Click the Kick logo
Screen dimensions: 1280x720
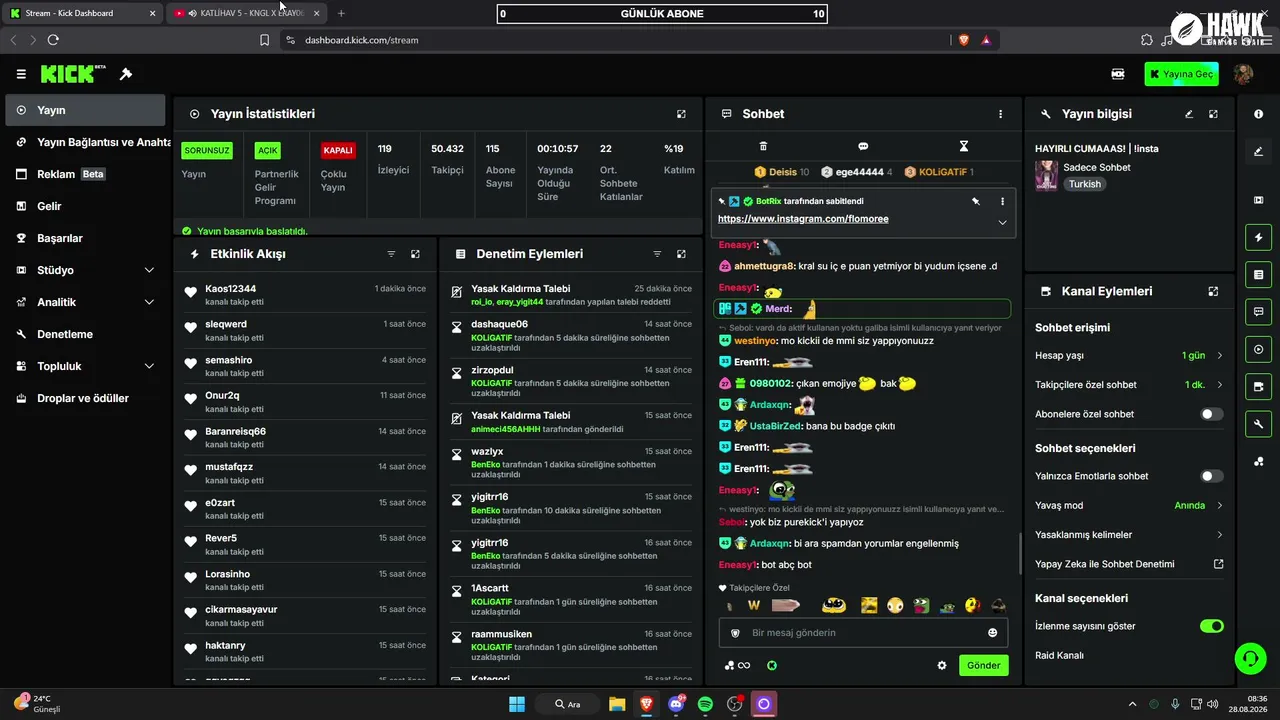tap(73, 74)
